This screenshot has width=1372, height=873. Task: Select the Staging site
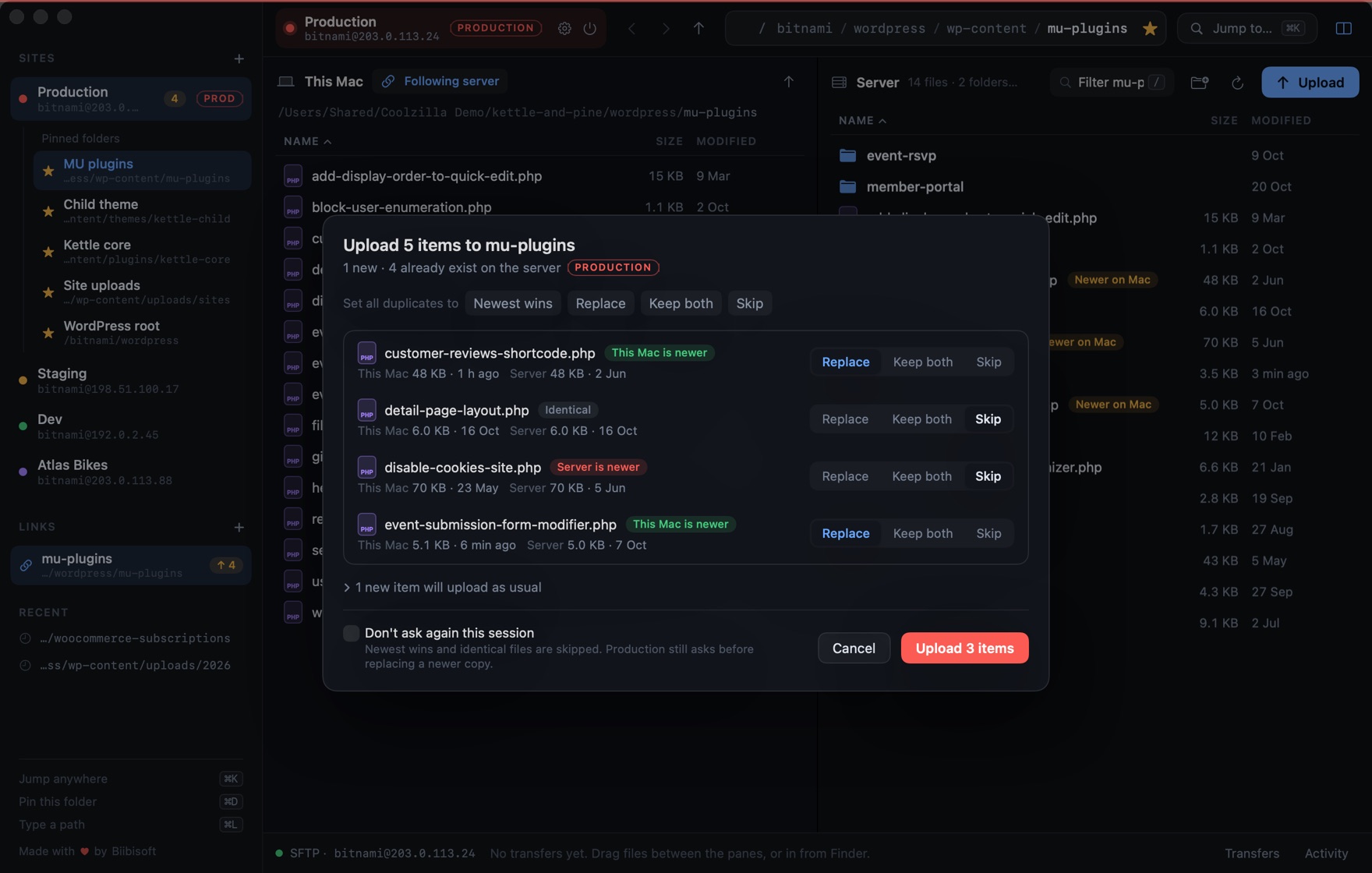point(131,380)
